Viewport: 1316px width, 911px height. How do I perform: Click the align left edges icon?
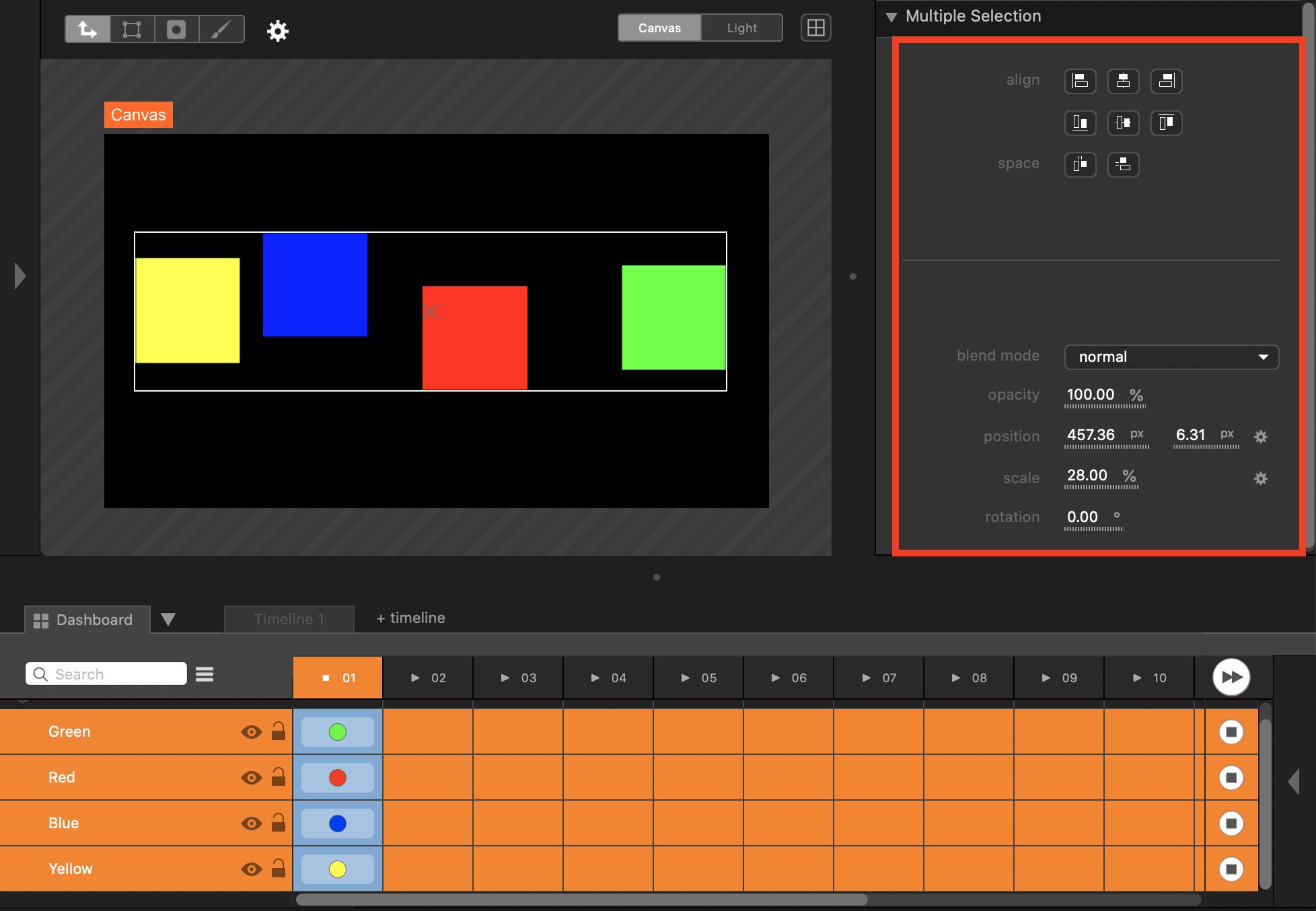[x=1080, y=81]
